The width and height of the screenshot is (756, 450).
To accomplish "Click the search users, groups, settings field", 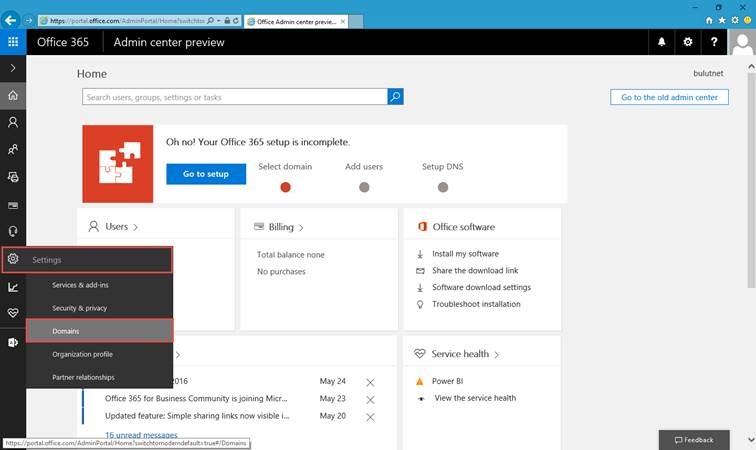I will tap(235, 96).
